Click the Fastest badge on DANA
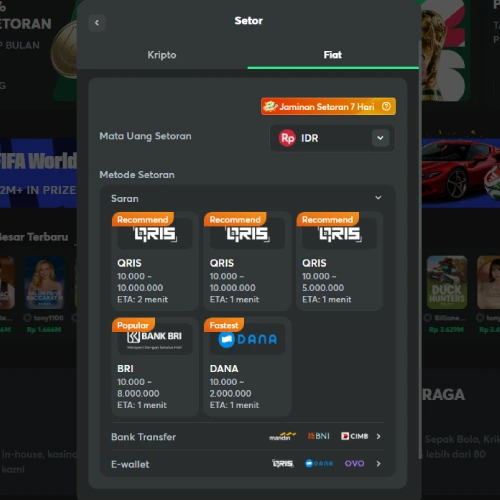This screenshot has width=500, height=500. [x=224, y=325]
